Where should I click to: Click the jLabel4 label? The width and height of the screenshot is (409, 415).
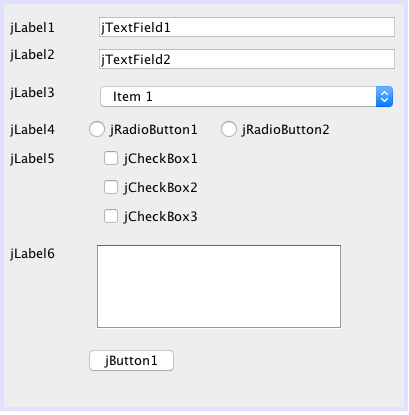tap(32, 130)
